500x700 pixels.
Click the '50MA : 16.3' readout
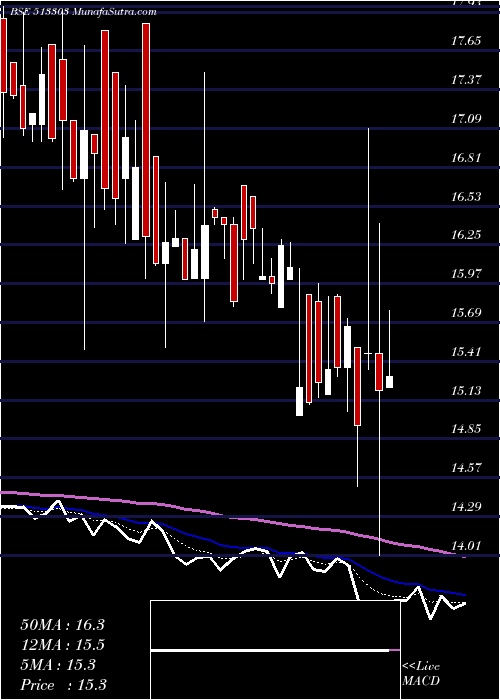pyautogui.click(x=62, y=625)
